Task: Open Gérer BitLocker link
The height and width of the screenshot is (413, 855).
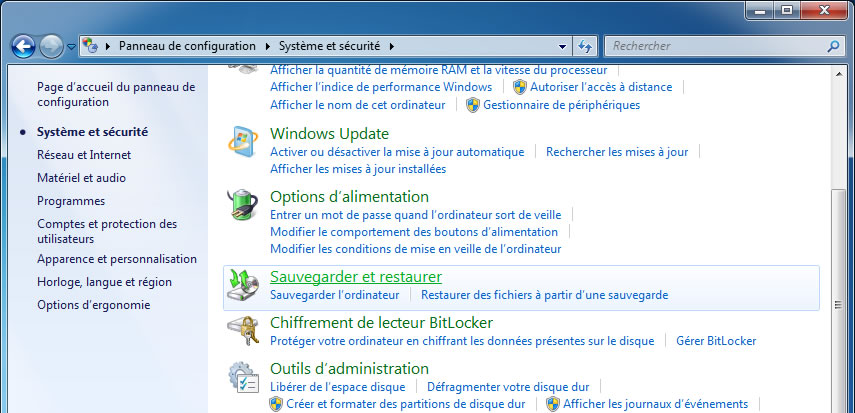Action: point(716,341)
